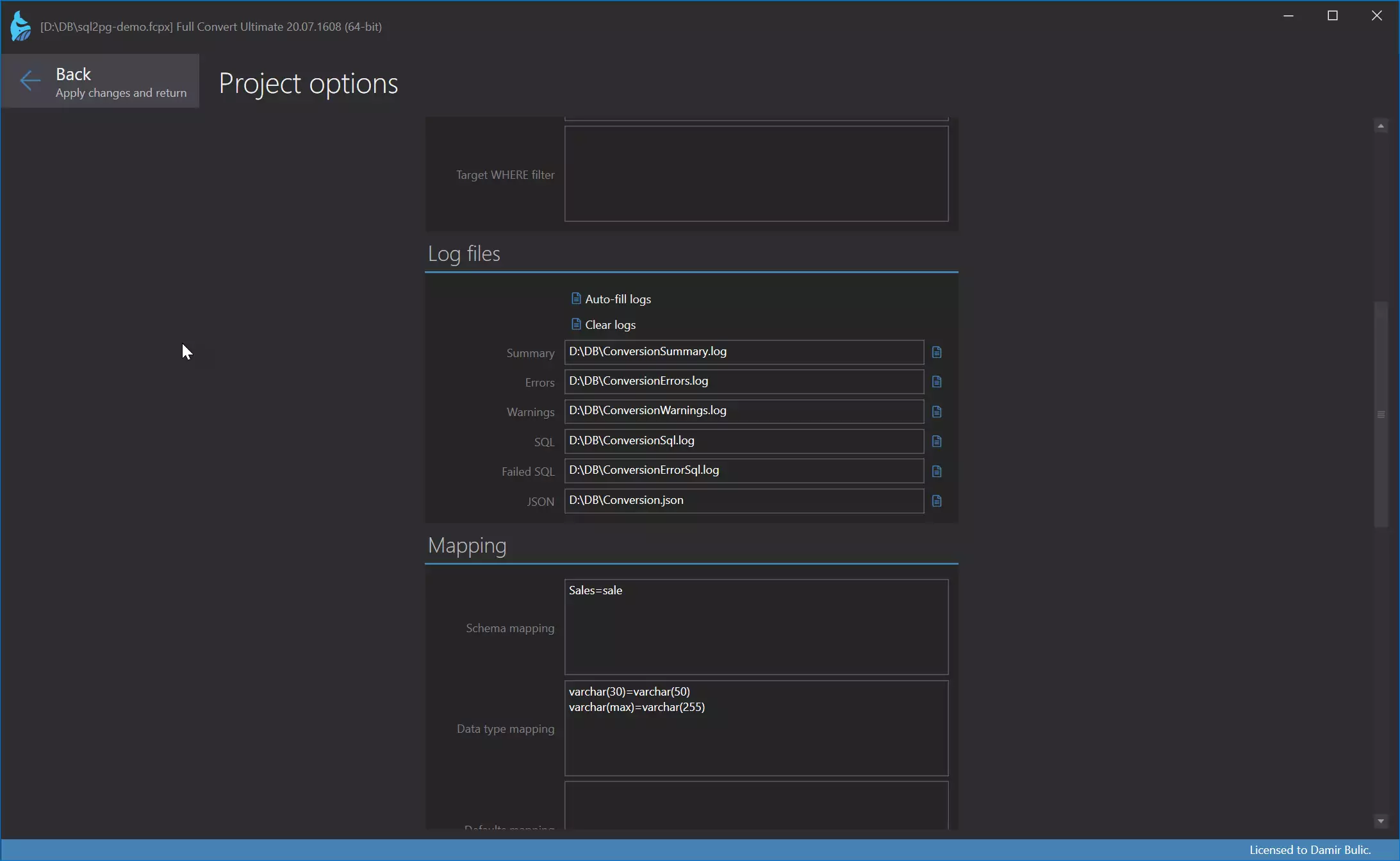Click the Summary log file browse icon
1400x861 pixels.
[x=935, y=352]
